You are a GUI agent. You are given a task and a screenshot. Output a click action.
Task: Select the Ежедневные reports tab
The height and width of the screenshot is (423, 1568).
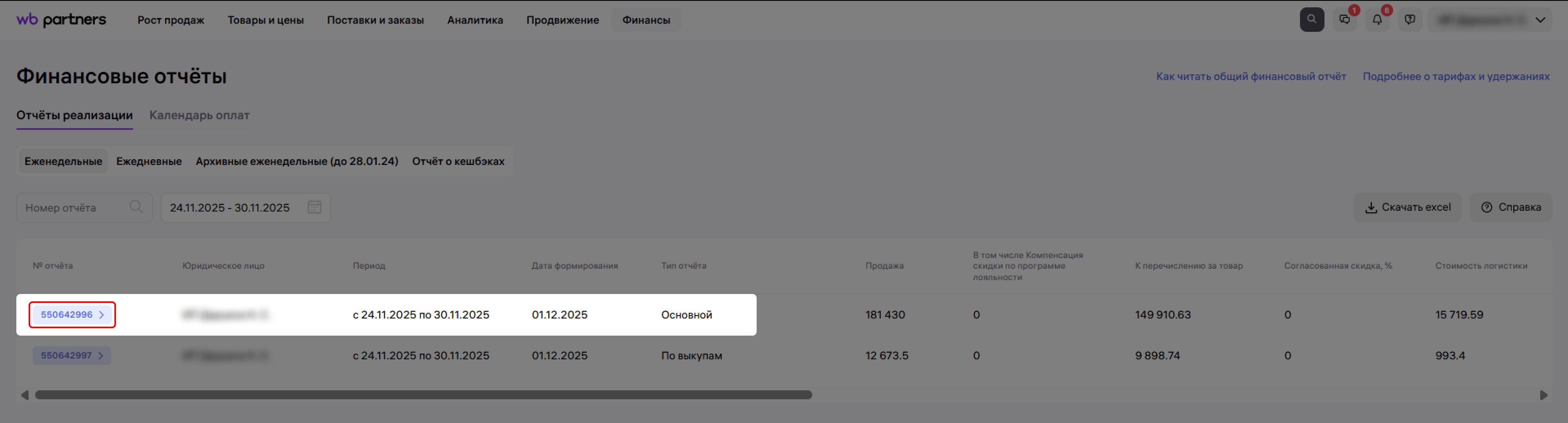tap(149, 161)
